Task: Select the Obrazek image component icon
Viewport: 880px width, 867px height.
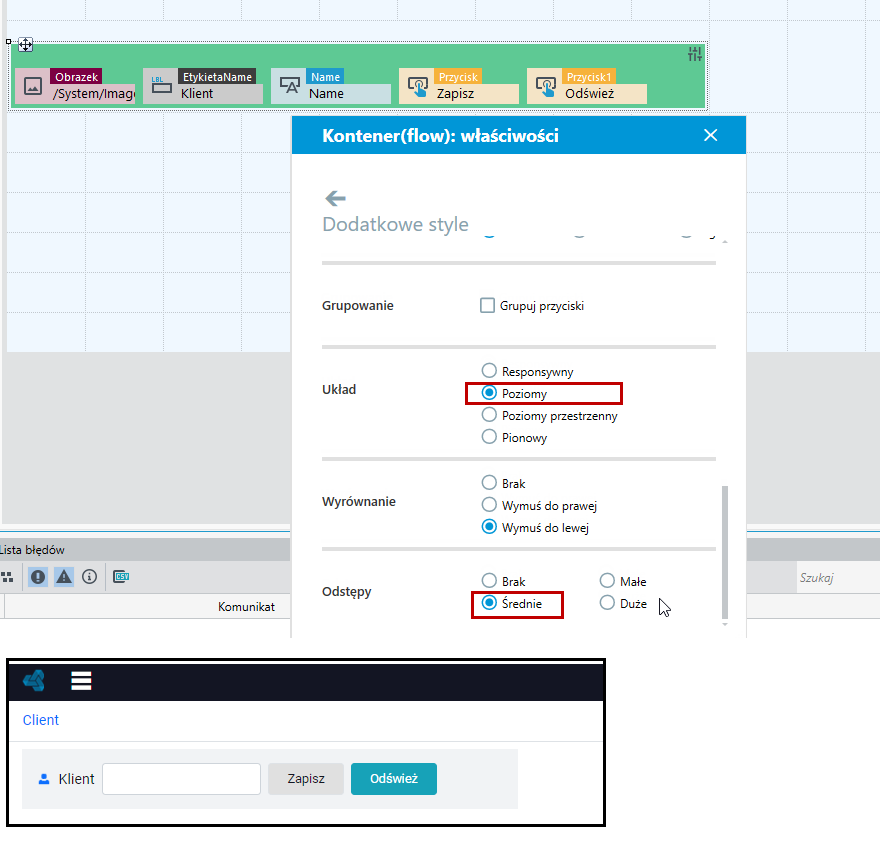Action: click(33, 86)
